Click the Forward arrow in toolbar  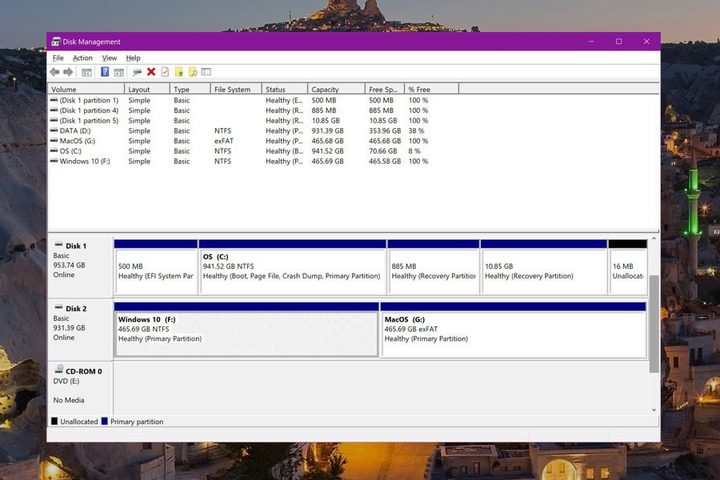coord(68,72)
